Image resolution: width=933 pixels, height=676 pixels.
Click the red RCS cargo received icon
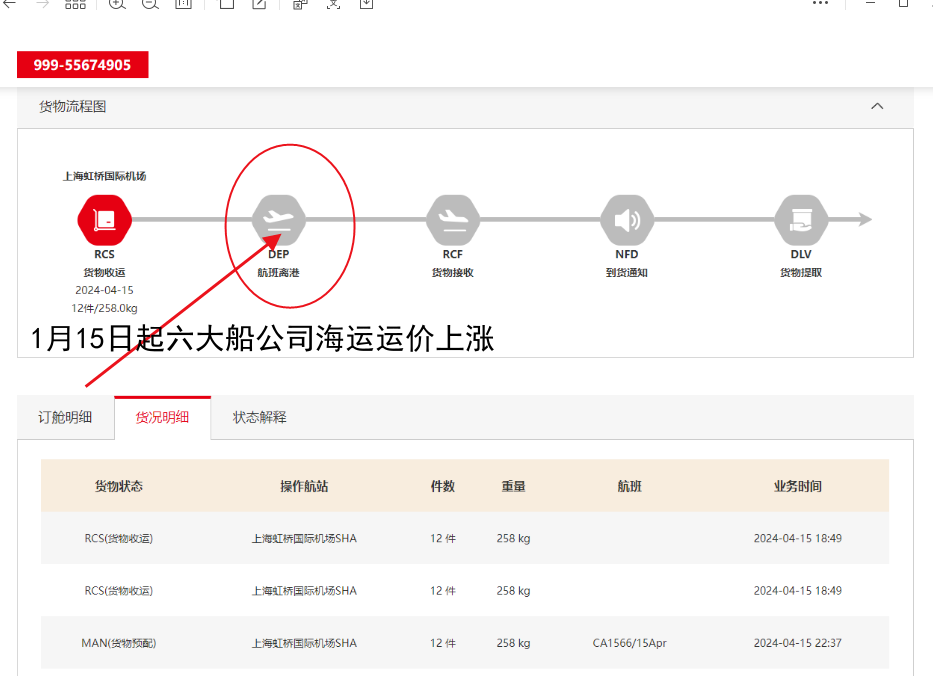click(x=104, y=220)
